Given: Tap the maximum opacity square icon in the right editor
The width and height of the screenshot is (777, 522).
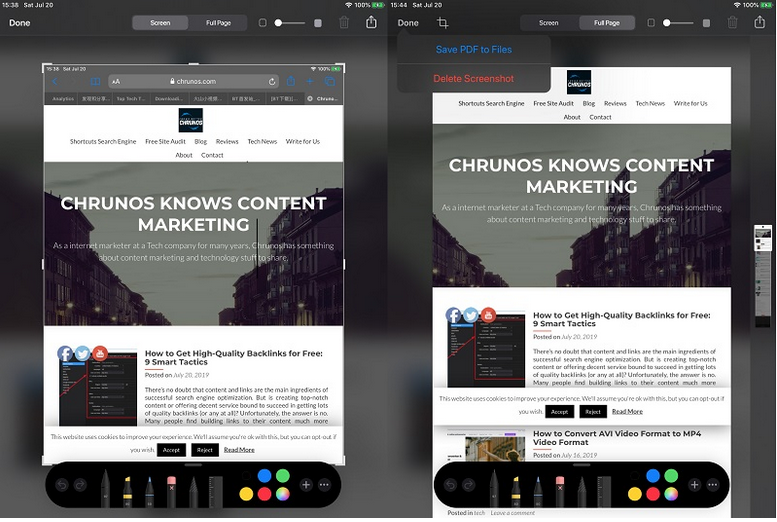Looking at the screenshot, I should pos(707,23).
